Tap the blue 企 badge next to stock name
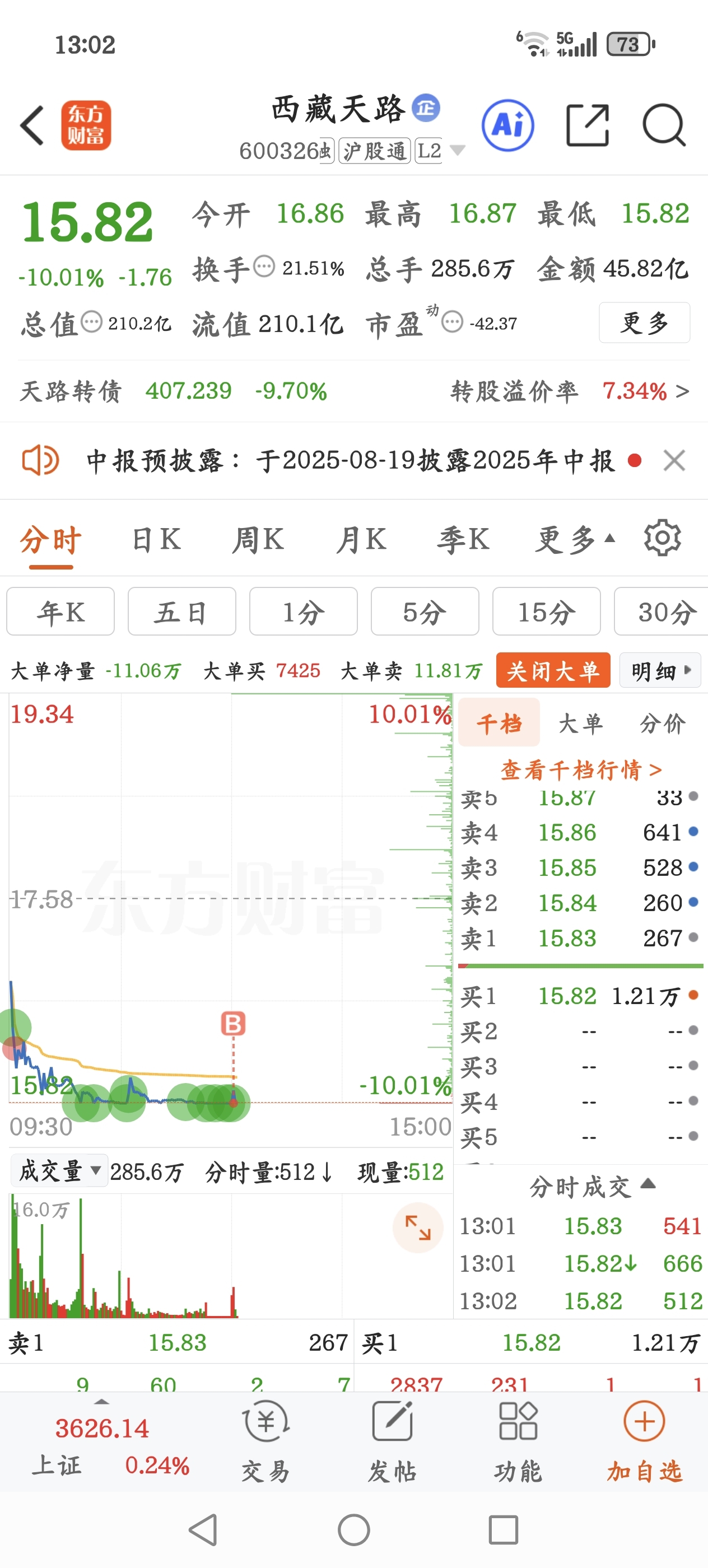 (x=426, y=108)
